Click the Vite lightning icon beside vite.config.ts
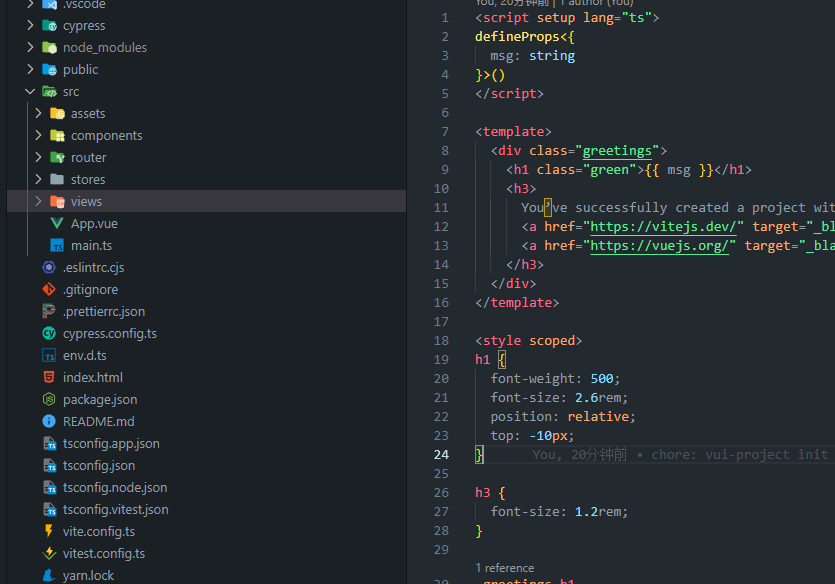835x584 pixels. click(49, 531)
